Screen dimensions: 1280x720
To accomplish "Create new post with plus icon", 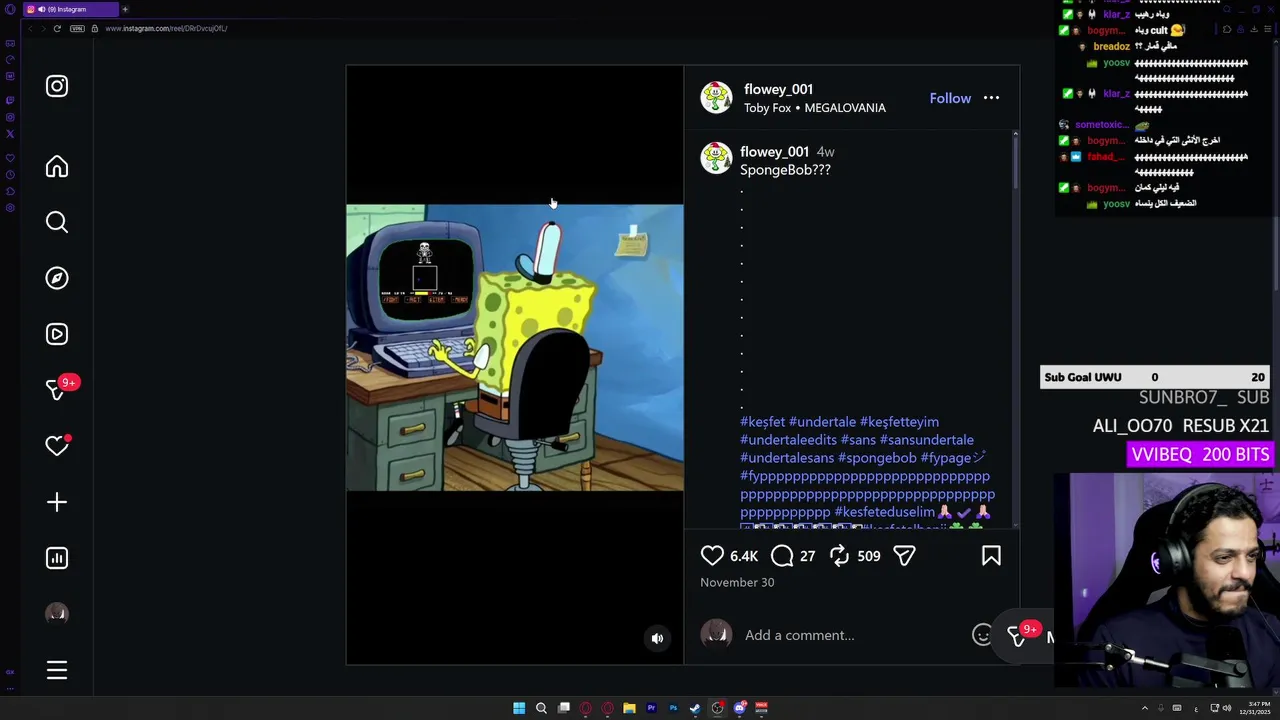I will [x=57, y=502].
